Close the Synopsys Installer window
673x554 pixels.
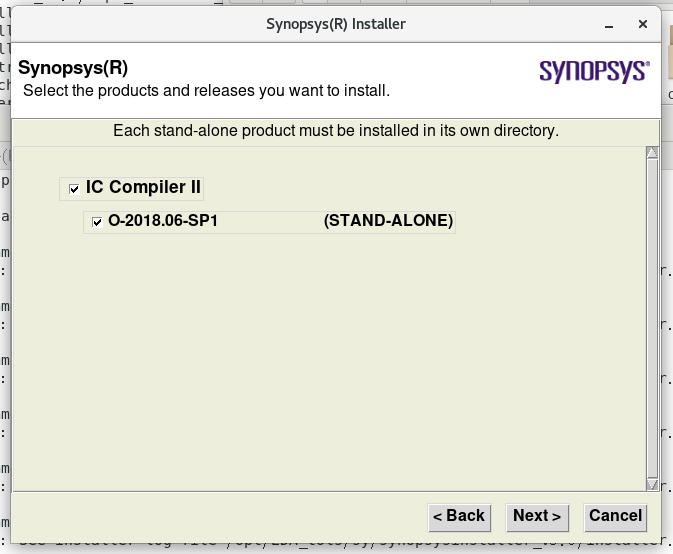pyautogui.click(x=643, y=24)
